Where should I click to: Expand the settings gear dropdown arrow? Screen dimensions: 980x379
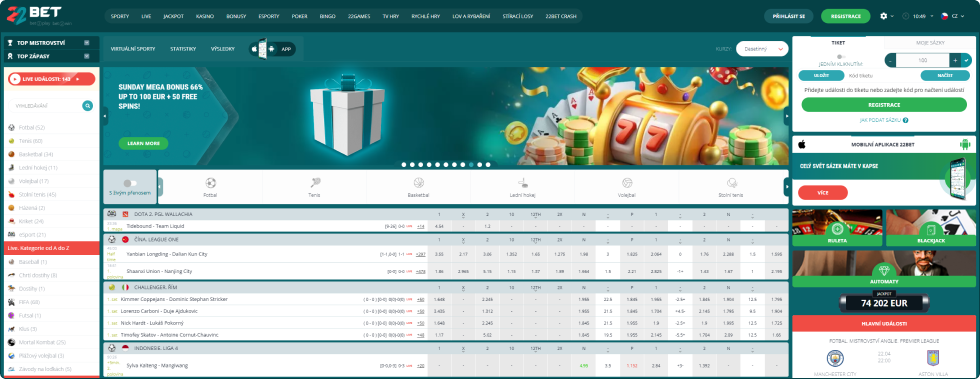(892, 16)
